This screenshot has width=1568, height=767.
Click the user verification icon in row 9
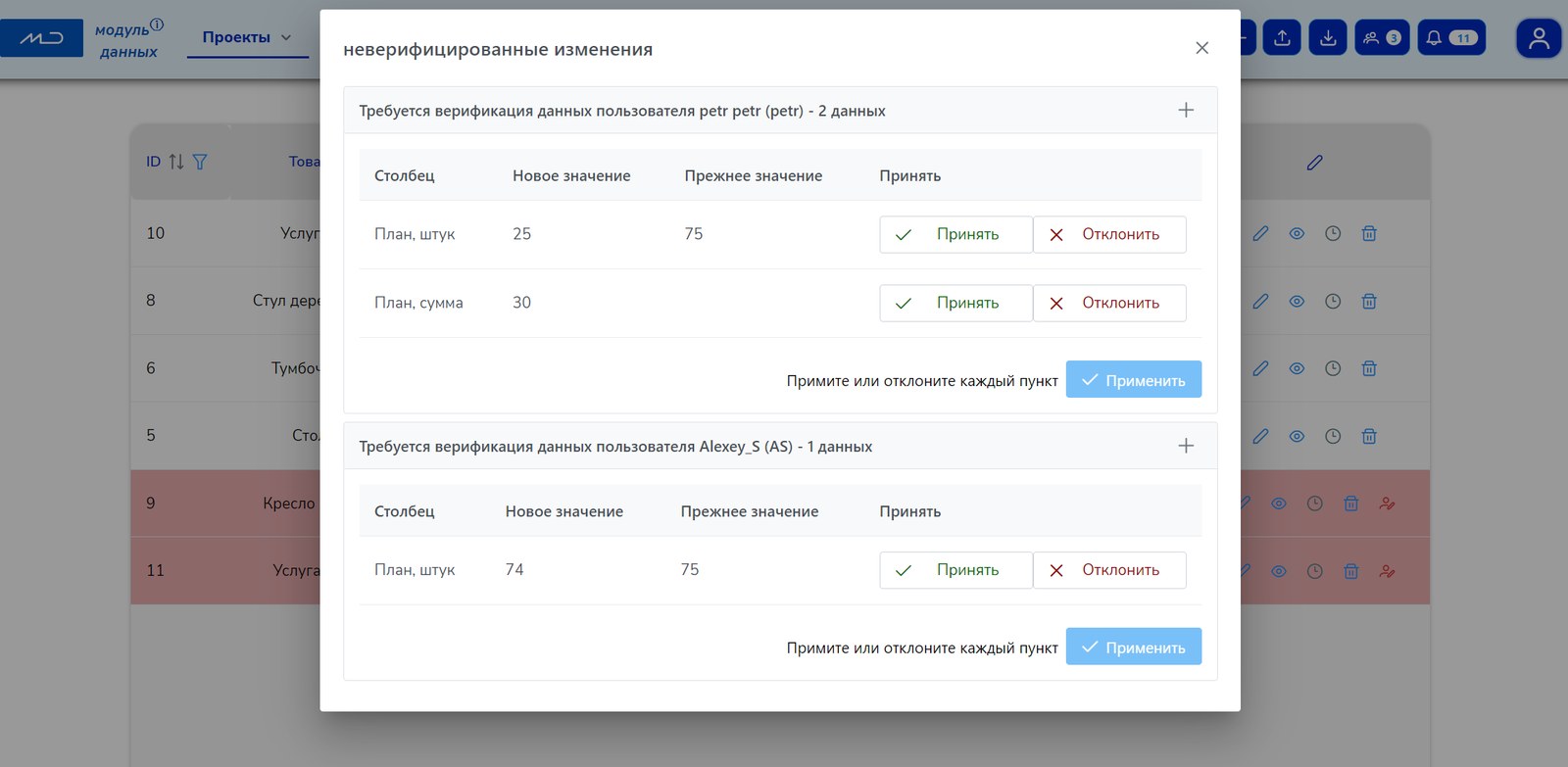coord(1387,503)
